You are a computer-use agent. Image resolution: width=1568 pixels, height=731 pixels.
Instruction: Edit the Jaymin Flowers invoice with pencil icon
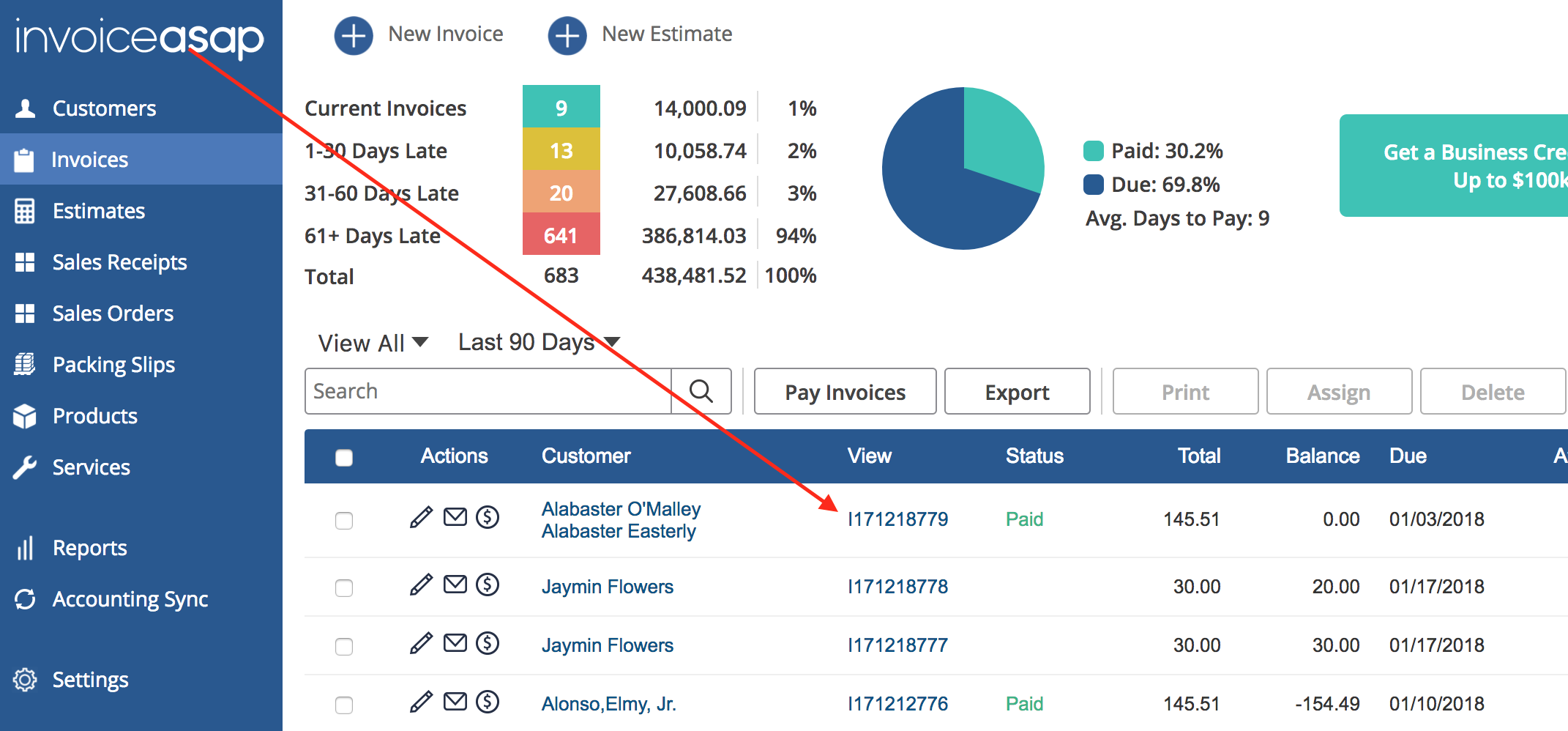(x=421, y=585)
